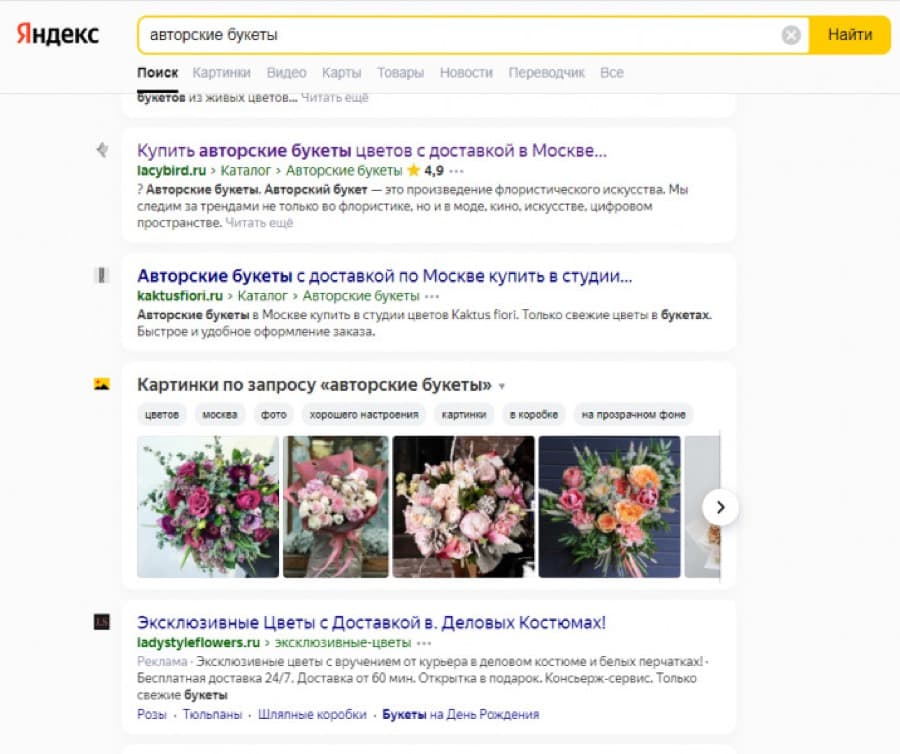Open the Букеты на День Рождения sitelink
900x754 pixels.
(x=460, y=714)
